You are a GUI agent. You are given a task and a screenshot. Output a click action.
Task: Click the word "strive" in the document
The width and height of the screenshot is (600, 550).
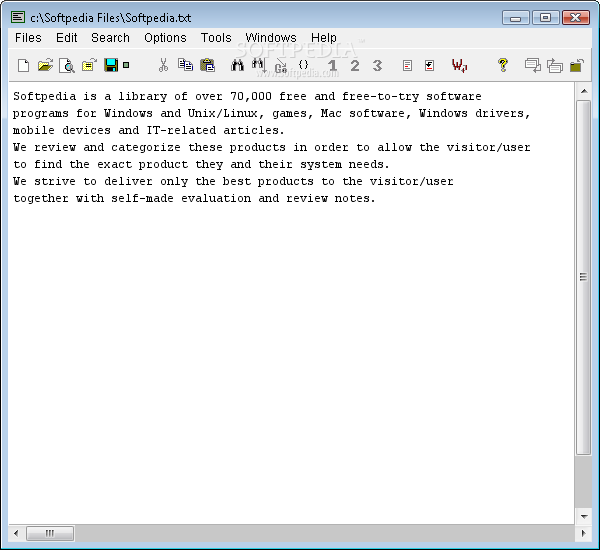point(55,181)
